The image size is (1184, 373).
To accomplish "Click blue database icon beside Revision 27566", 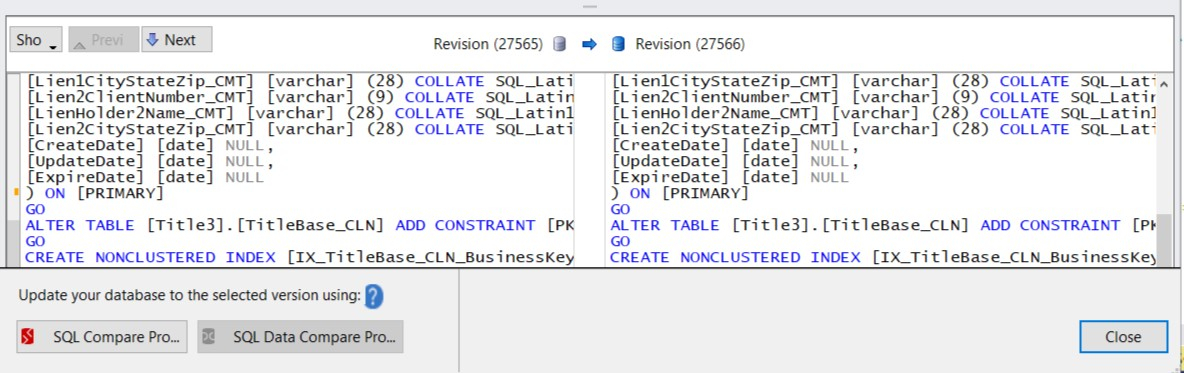I will pyautogui.click(x=618, y=44).
